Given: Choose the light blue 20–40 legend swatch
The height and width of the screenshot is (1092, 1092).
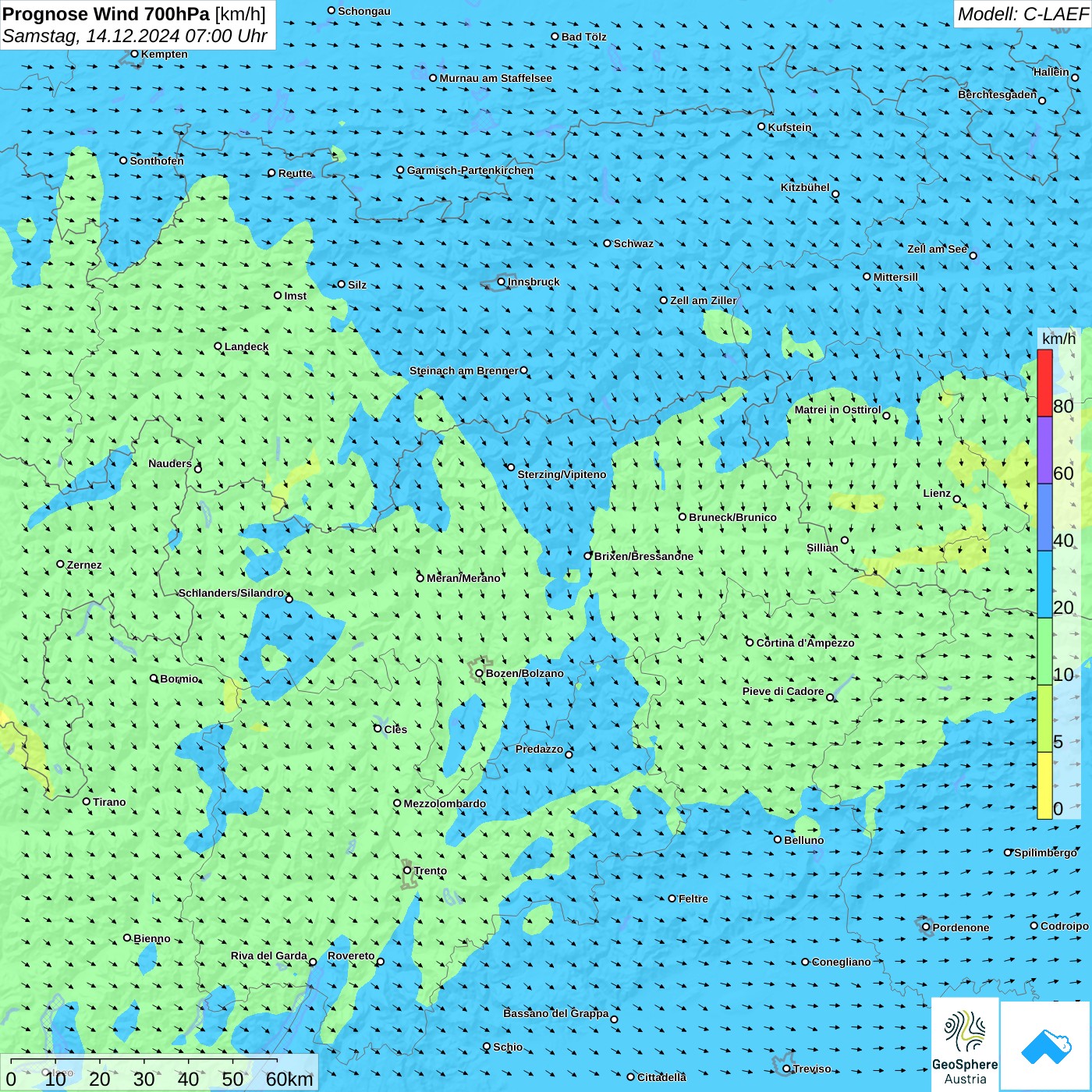Looking at the screenshot, I should pyautogui.click(x=1044, y=584).
